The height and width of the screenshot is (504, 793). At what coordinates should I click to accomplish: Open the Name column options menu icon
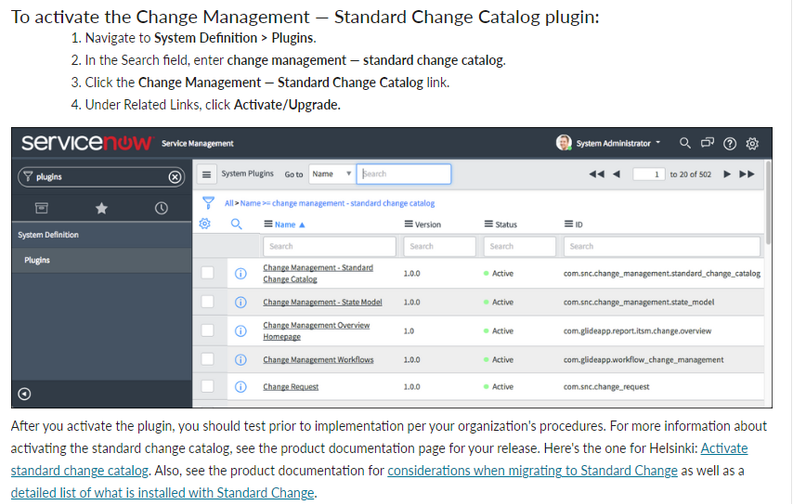coord(268,224)
